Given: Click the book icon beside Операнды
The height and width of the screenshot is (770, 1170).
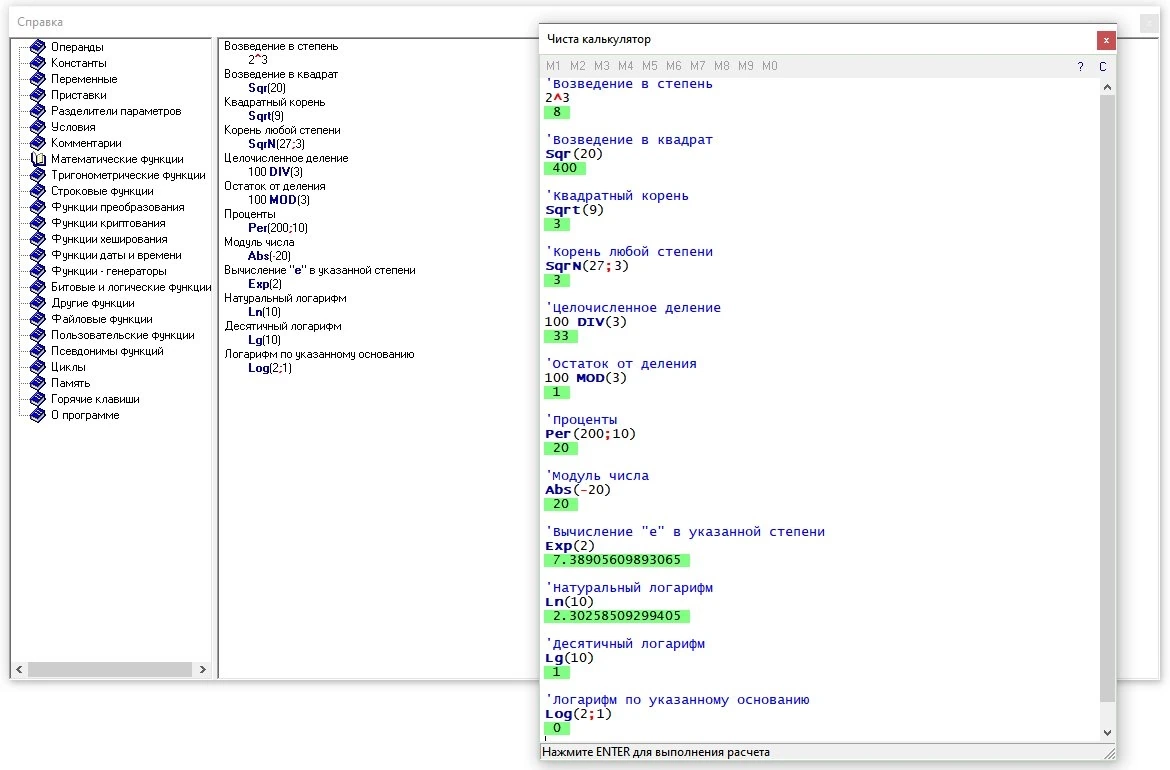Looking at the screenshot, I should [37, 47].
